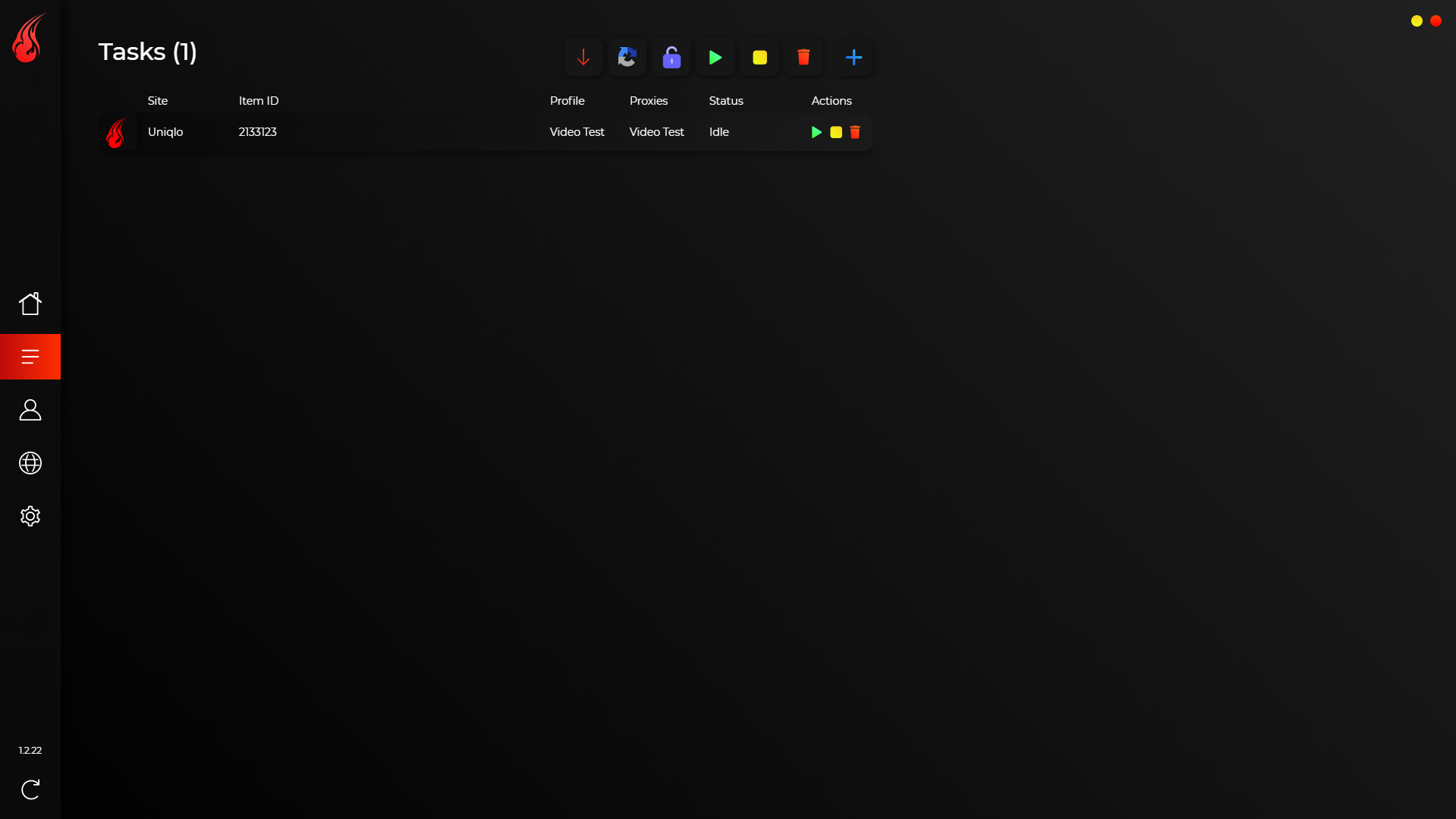Start the Uniqlo task with its play icon
The width and height of the screenshot is (1456, 819).
tap(816, 132)
